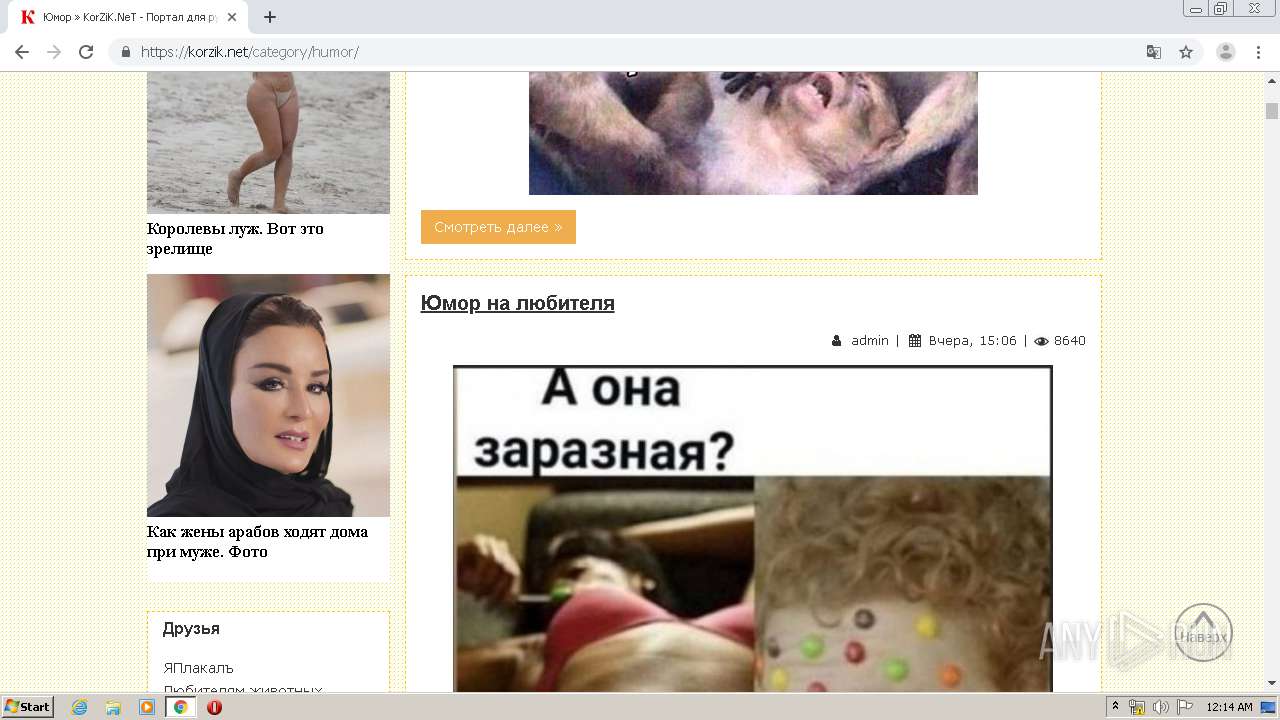Image resolution: width=1280 pixels, height=720 pixels.
Task: Click the Вчера, 15:06 date text
Action: pos(973,341)
